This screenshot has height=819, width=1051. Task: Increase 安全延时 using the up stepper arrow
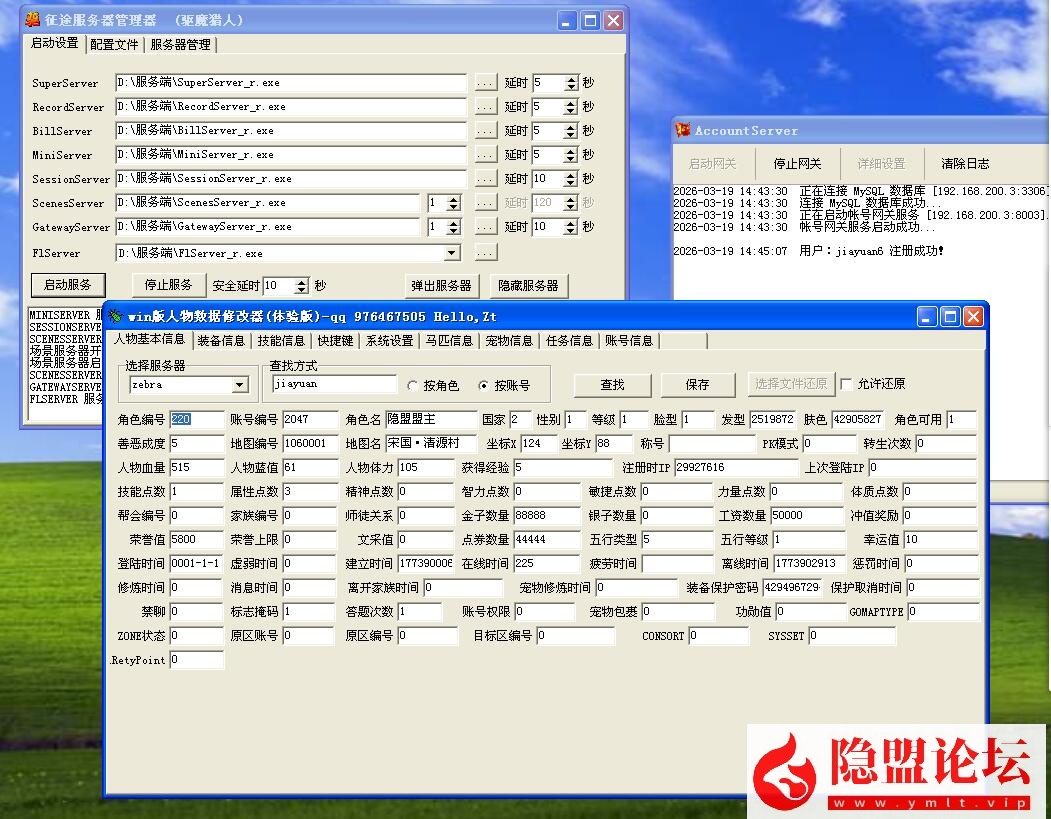[x=300, y=282]
